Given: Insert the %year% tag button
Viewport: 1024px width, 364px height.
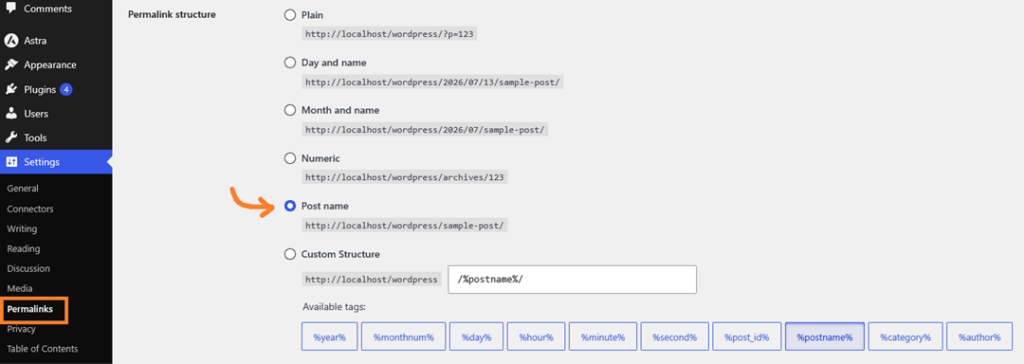Looking at the screenshot, I should (x=329, y=337).
